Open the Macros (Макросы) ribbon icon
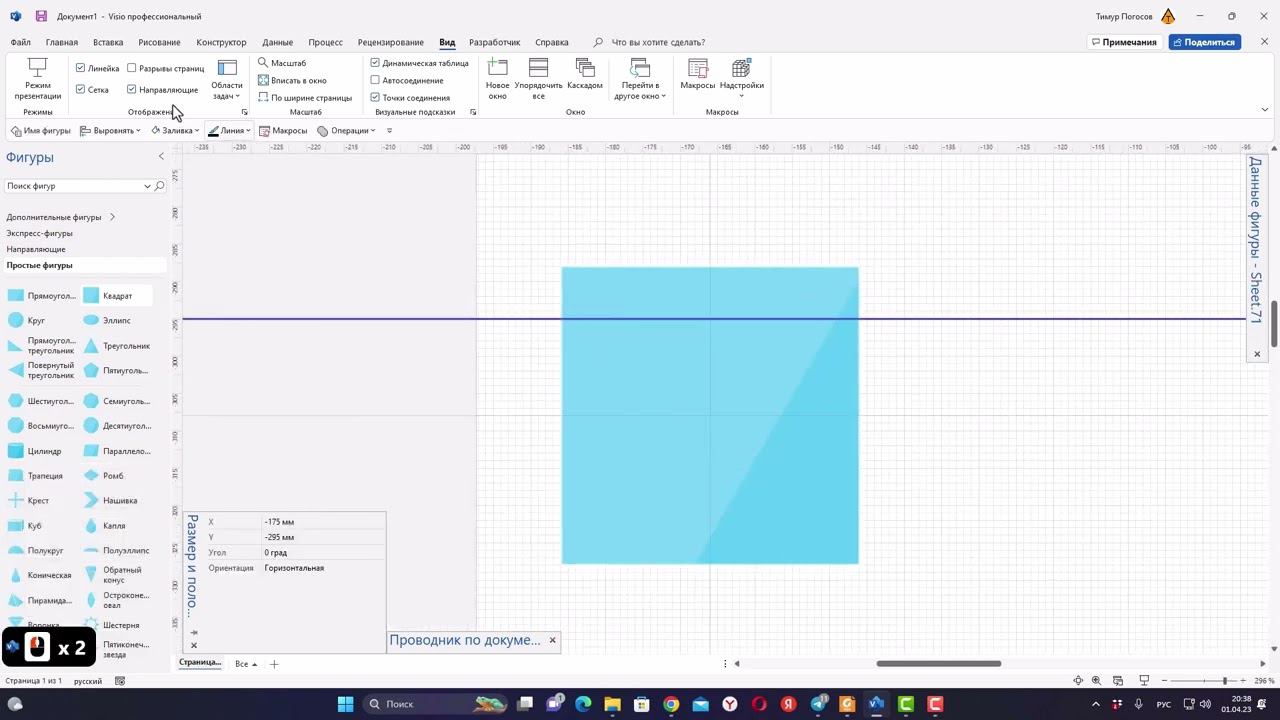The image size is (1280, 720). pyautogui.click(x=698, y=75)
